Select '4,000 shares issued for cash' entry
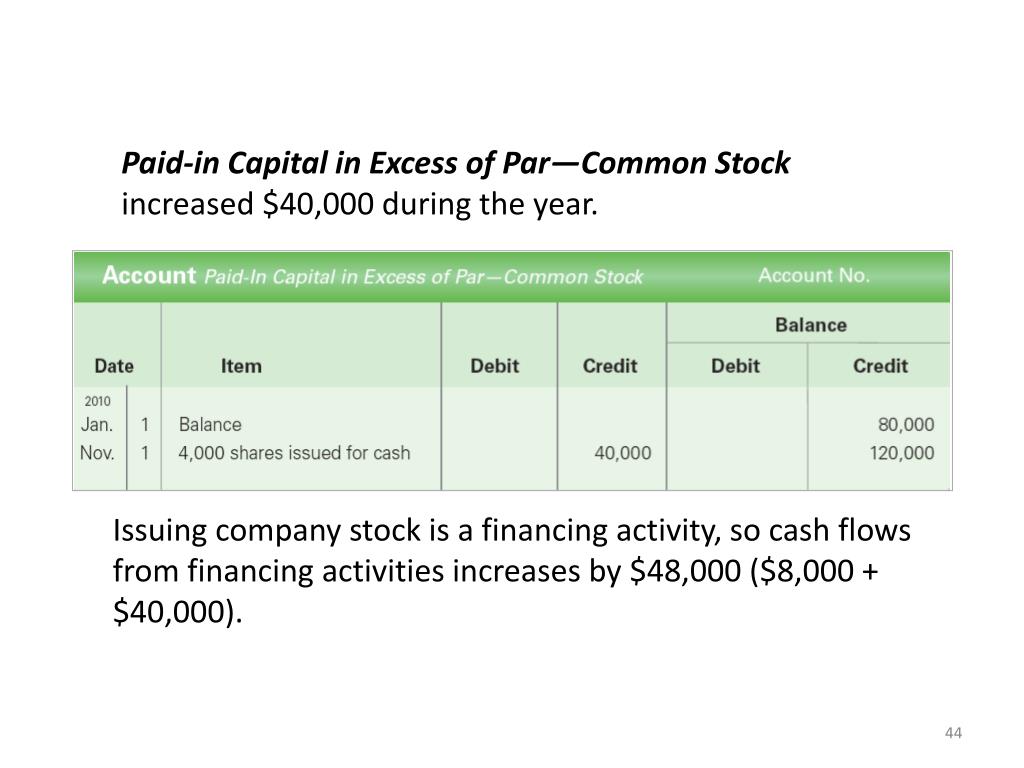 [x=295, y=453]
